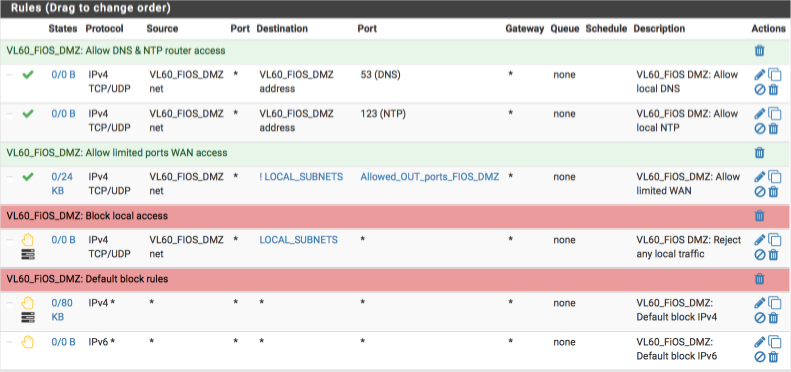This screenshot has width=791, height=372.
Task: View the 0/80 KB states of the IPv4 block rule
Action: pos(62,310)
